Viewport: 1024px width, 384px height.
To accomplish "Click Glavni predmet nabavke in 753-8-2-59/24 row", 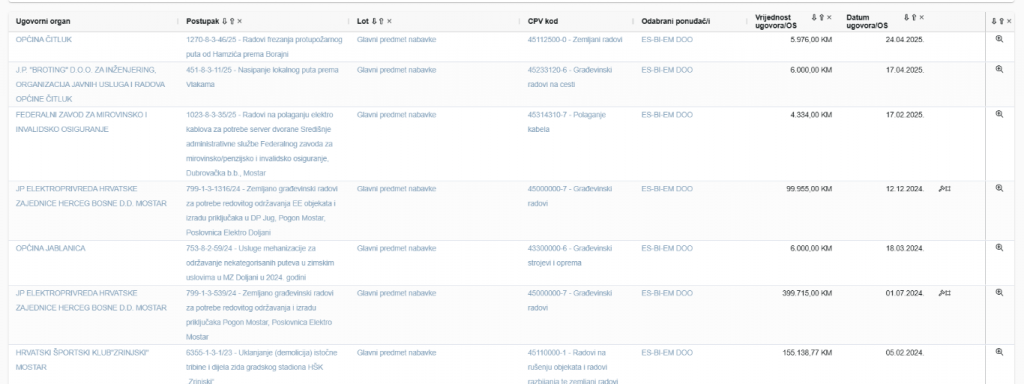I will click(x=396, y=248).
